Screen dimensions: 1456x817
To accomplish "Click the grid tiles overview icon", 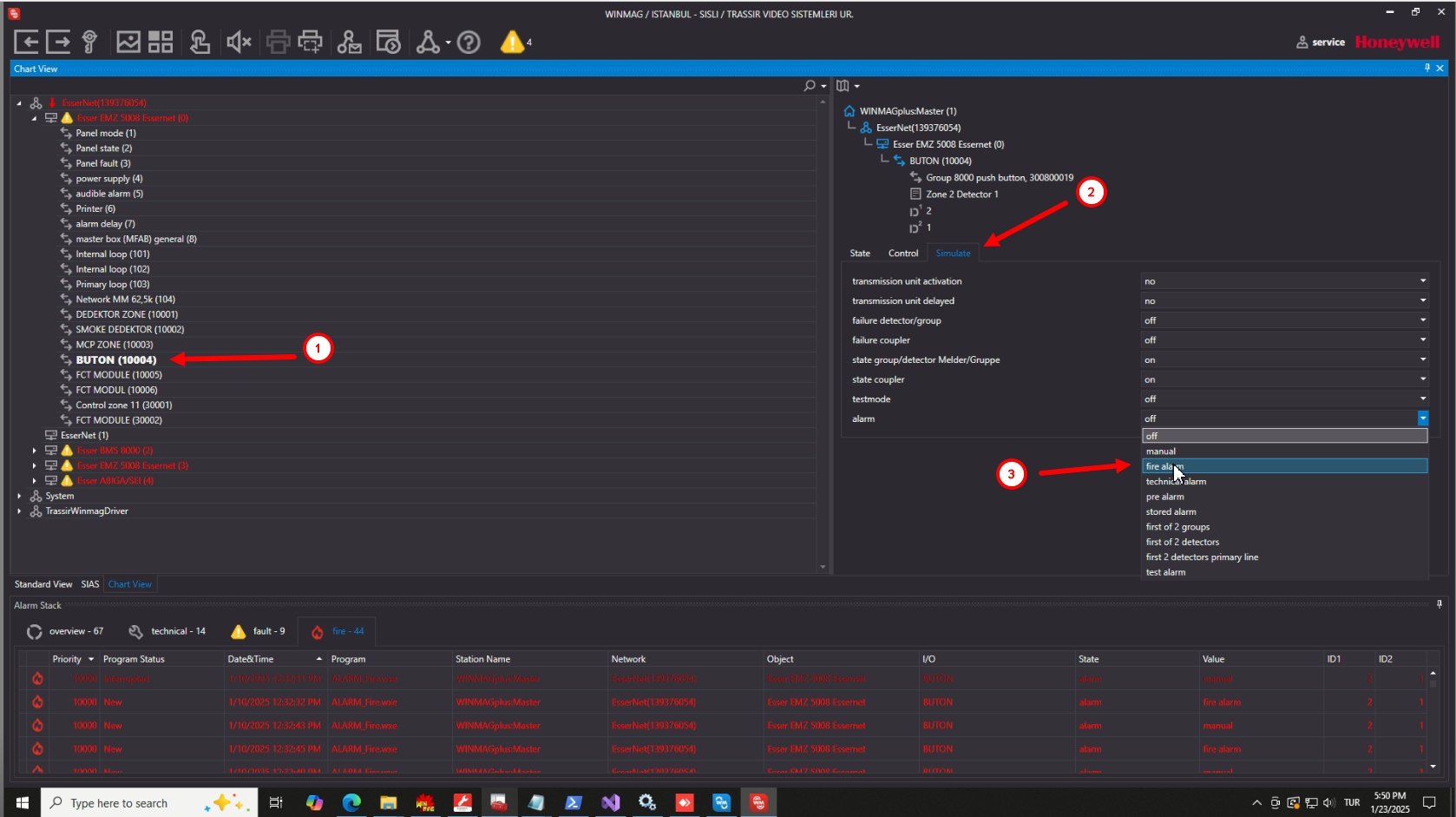I will pyautogui.click(x=161, y=42).
